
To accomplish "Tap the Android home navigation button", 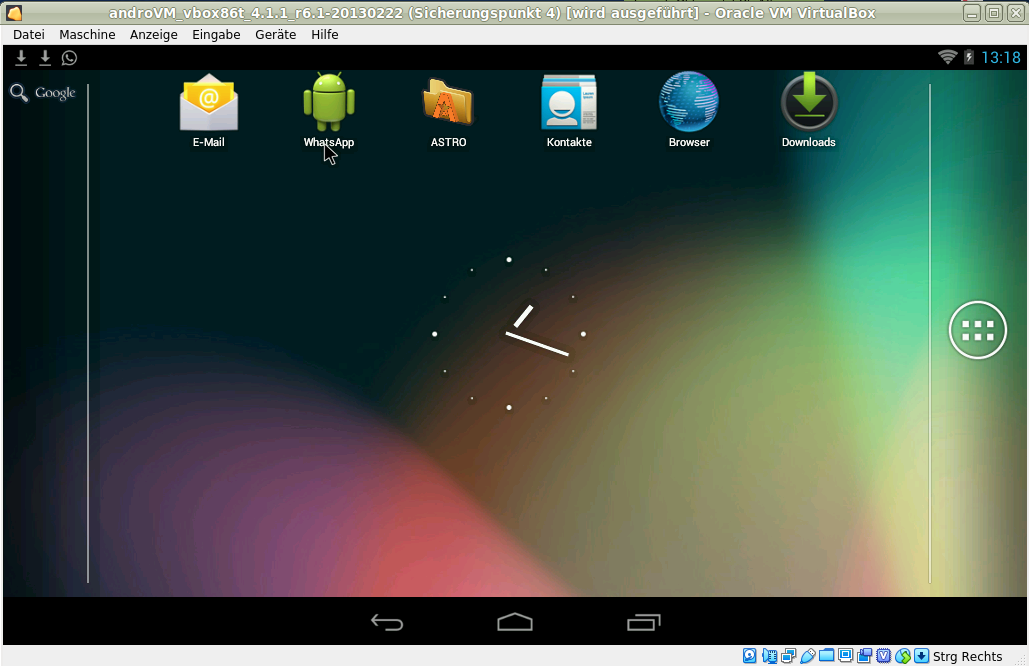I will [x=514, y=622].
